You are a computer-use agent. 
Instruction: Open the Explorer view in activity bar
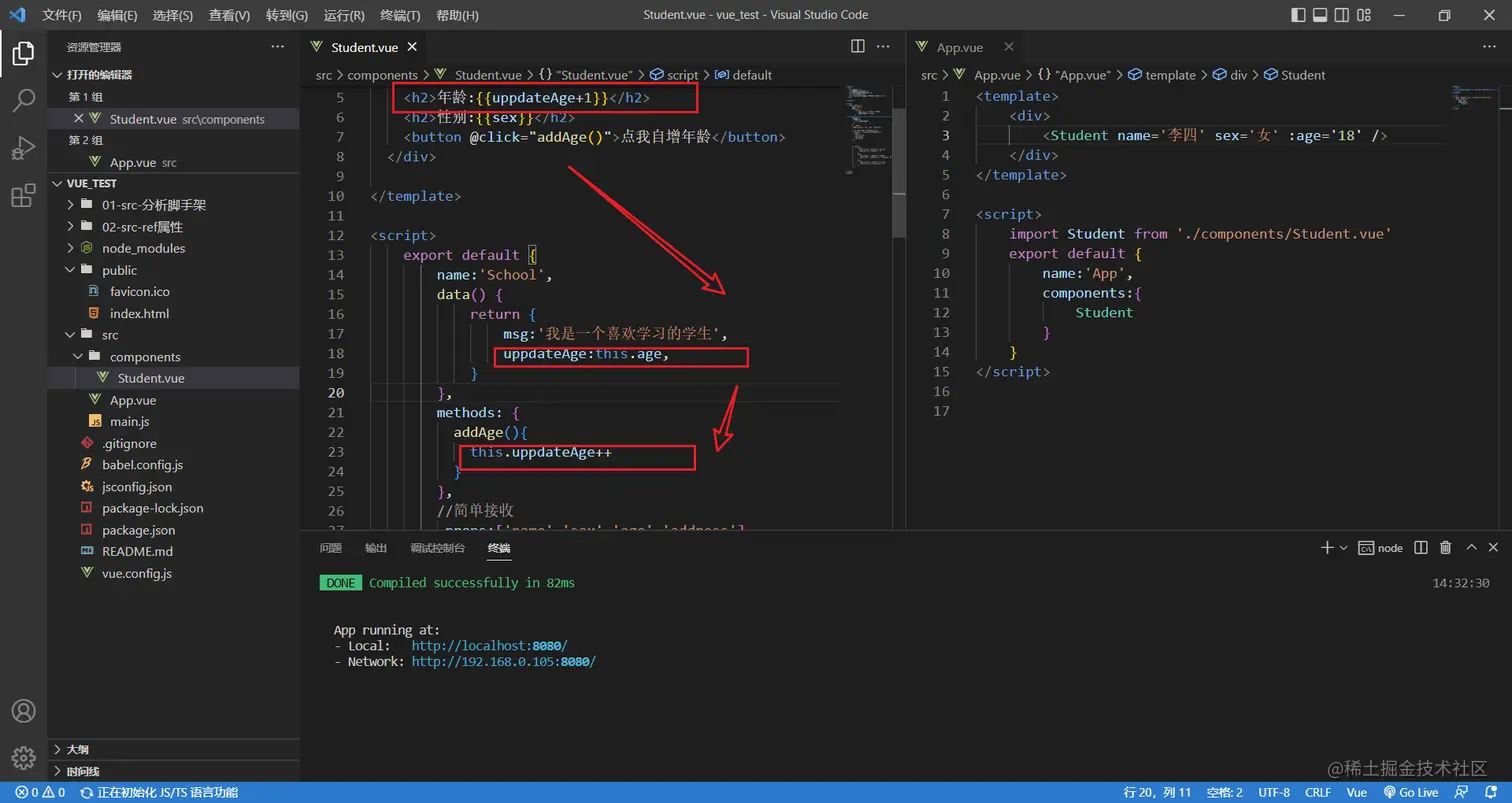click(x=23, y=53)
